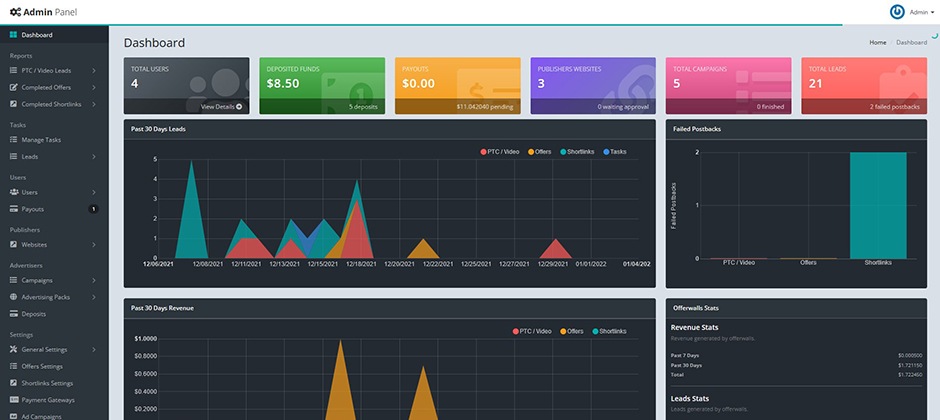Viewport: 940px width, 420px height.
Task: Click the Campaigns list icon
Action: click(13, 280)
